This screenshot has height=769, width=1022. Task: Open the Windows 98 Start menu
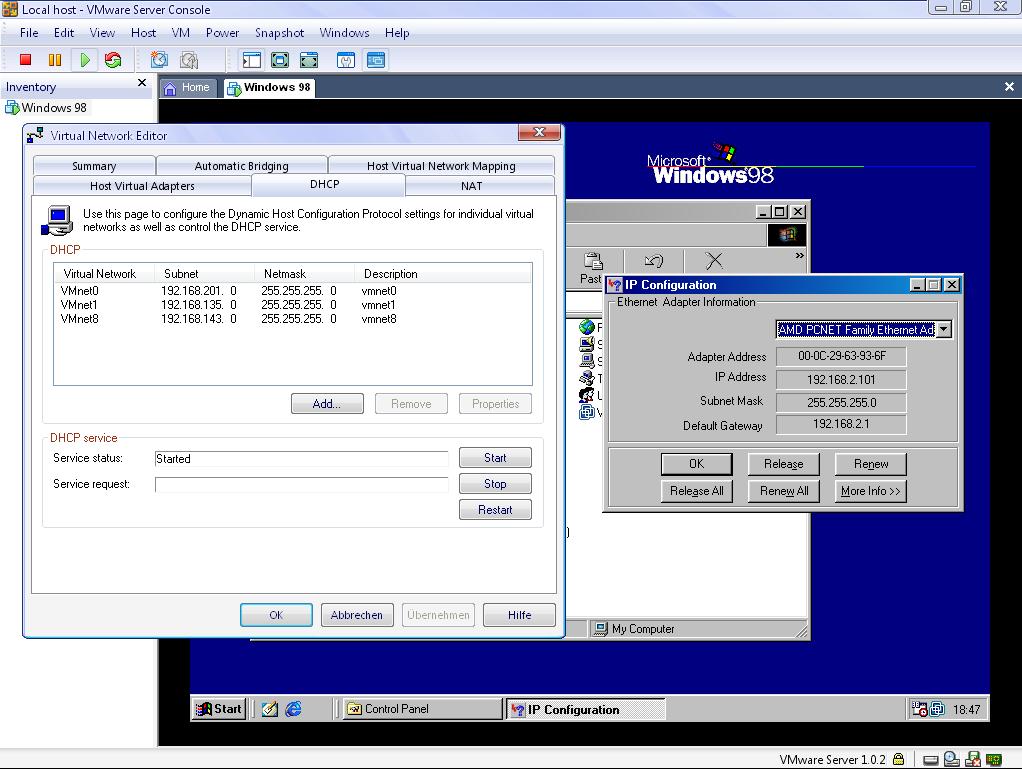218,709
